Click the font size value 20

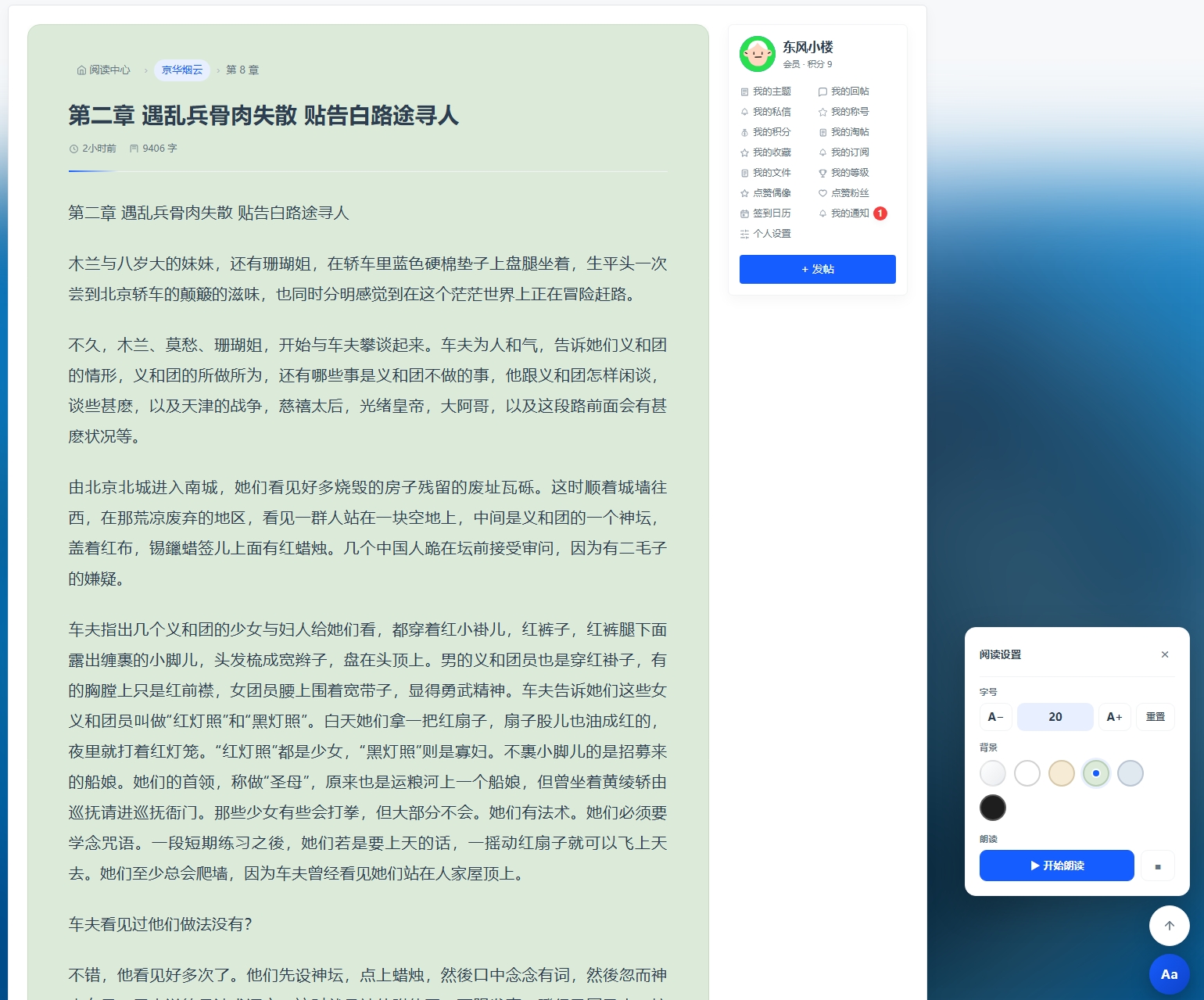coord(1055,717)
